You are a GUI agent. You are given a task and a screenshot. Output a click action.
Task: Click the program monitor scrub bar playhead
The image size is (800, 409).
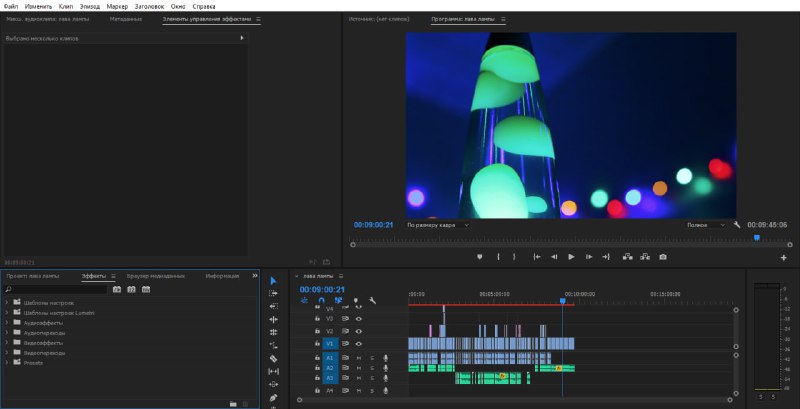[x=756, y=238]
